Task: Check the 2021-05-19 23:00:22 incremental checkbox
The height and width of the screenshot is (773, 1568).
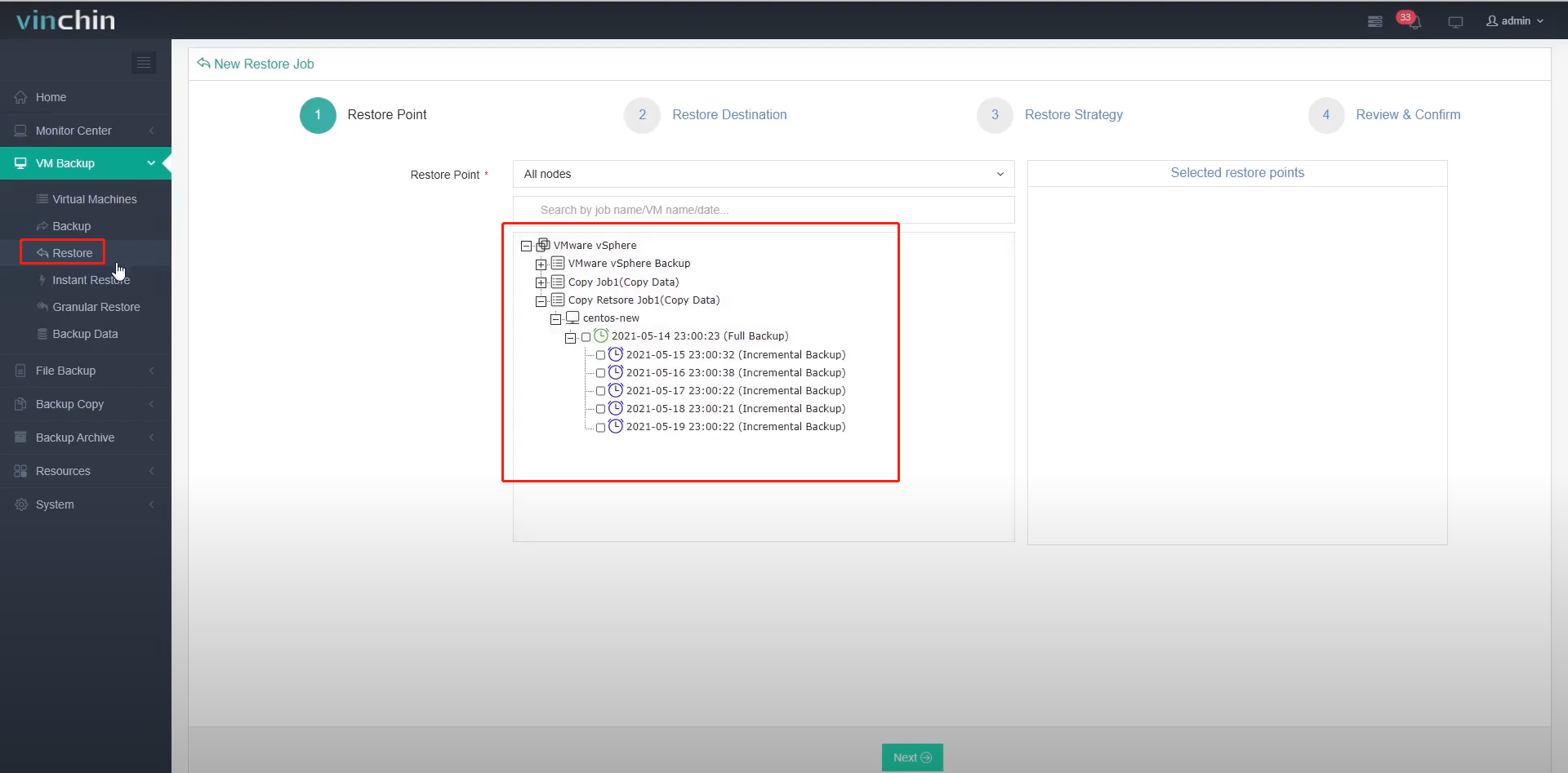Action: click(600, 427)
